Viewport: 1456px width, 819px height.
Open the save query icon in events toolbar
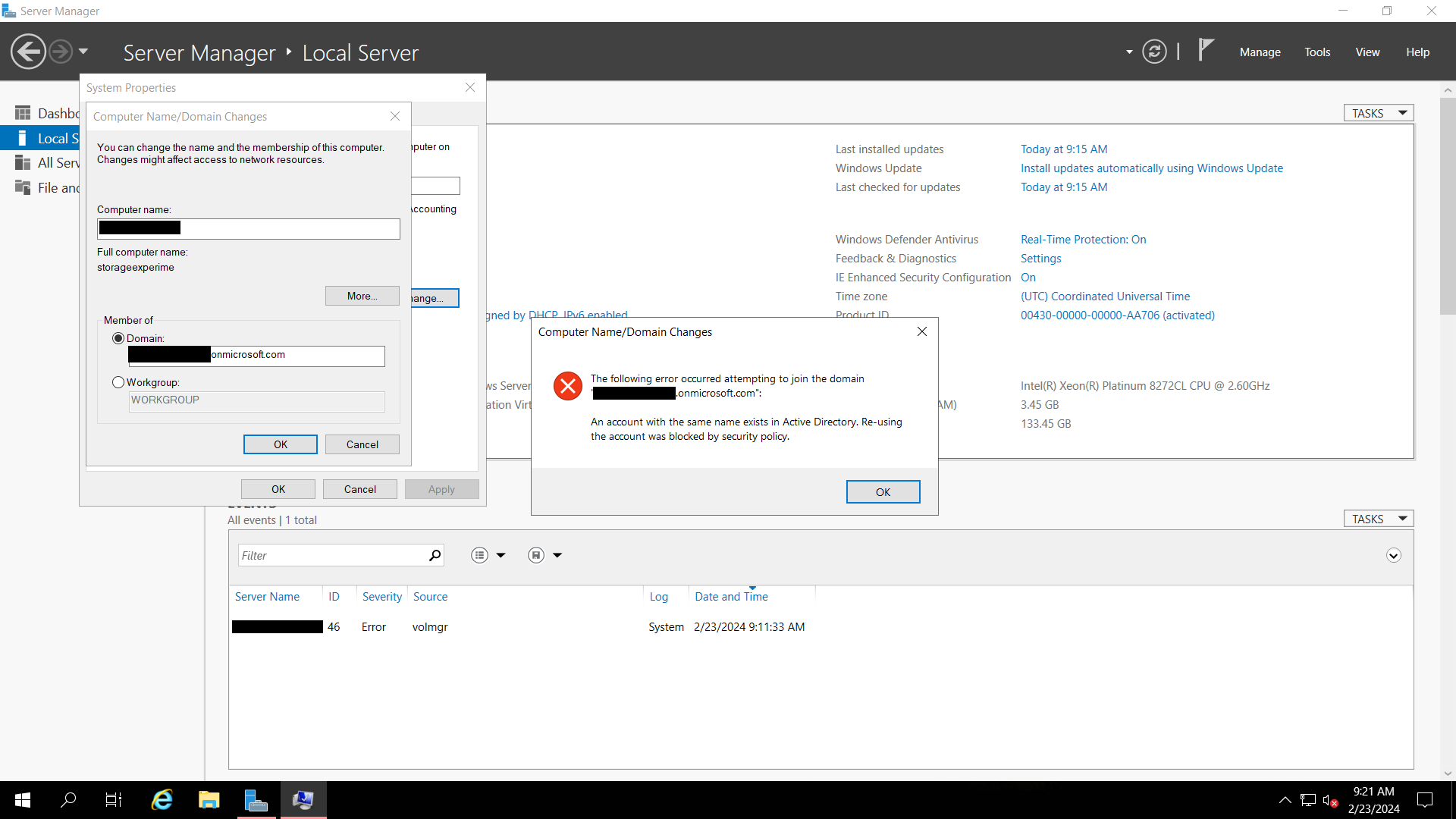(x=535, y=555)
